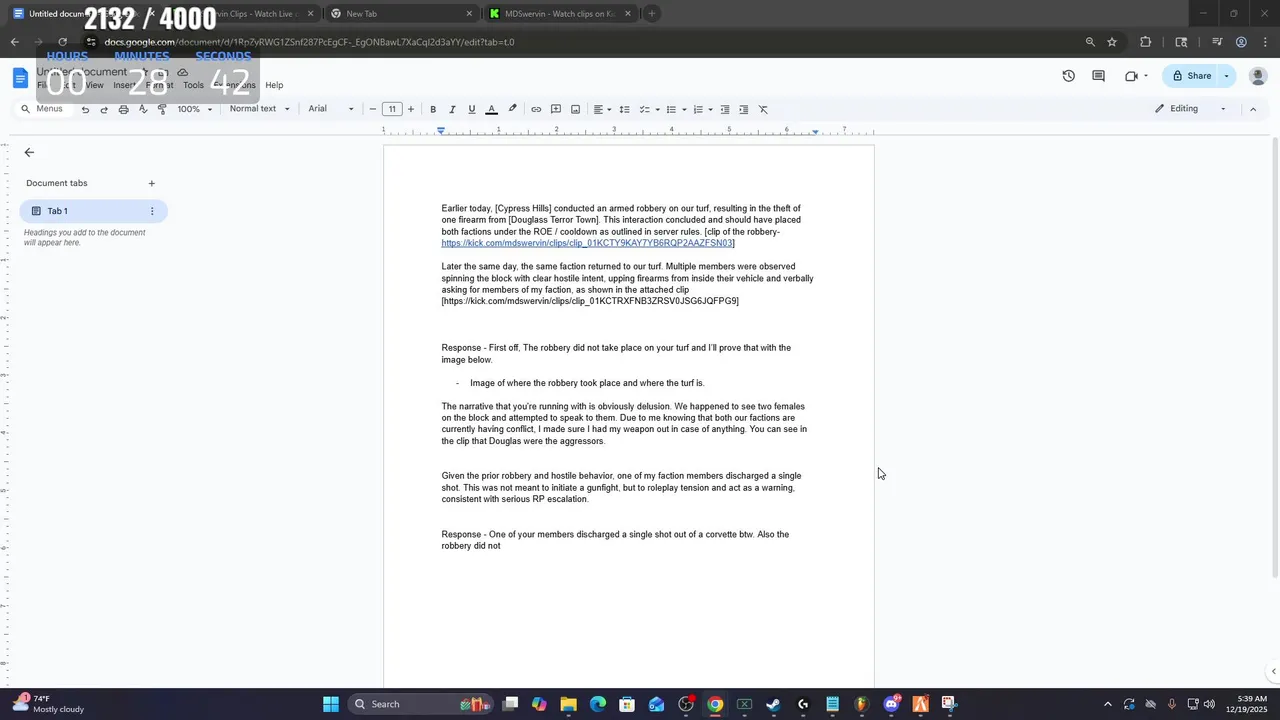Show hidden system tray icons

pos(1107,704)
